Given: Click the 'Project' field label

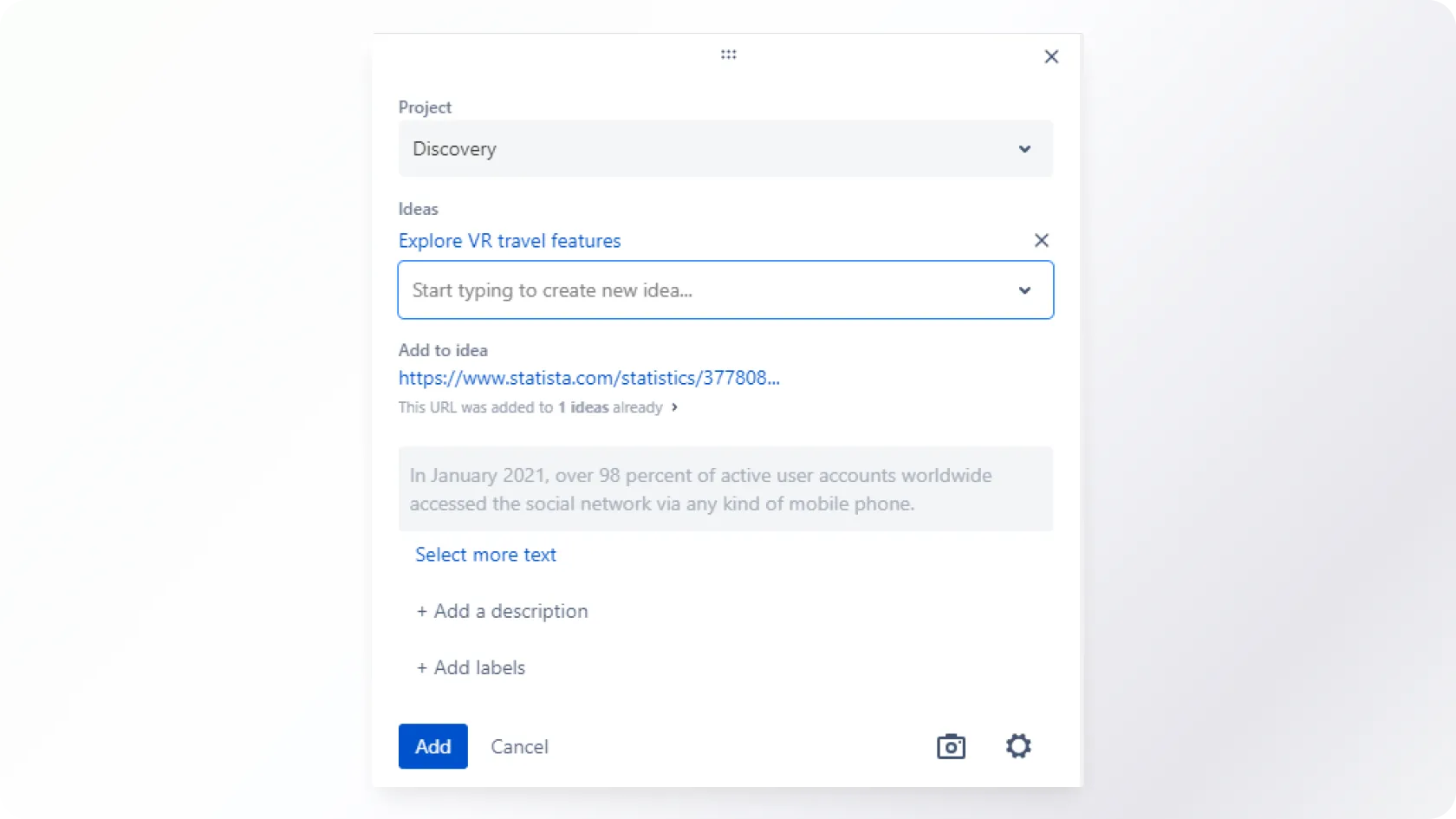Looking at the screenshot, I should point(425,107).
